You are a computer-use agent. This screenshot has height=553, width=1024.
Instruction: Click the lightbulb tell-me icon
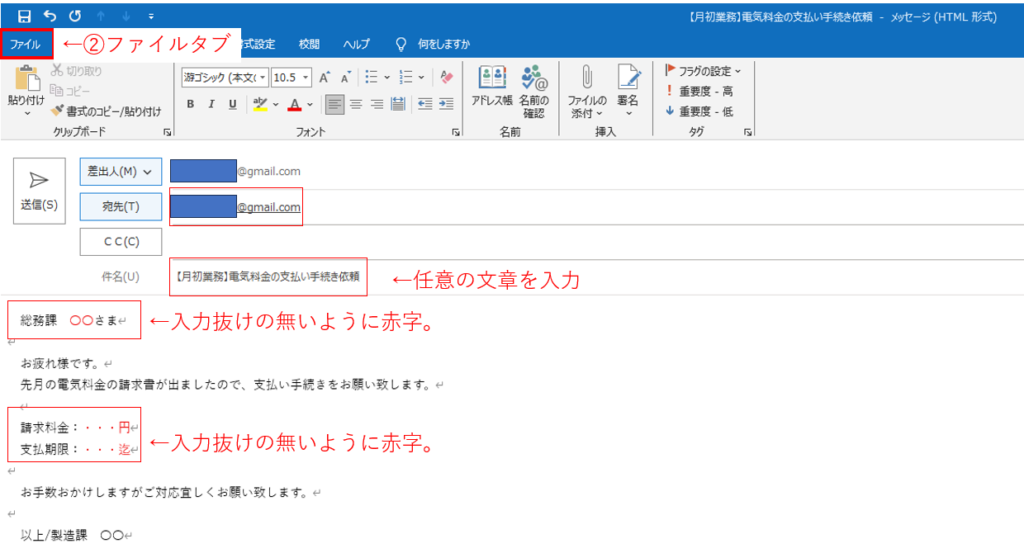click(x=401, y=44)
